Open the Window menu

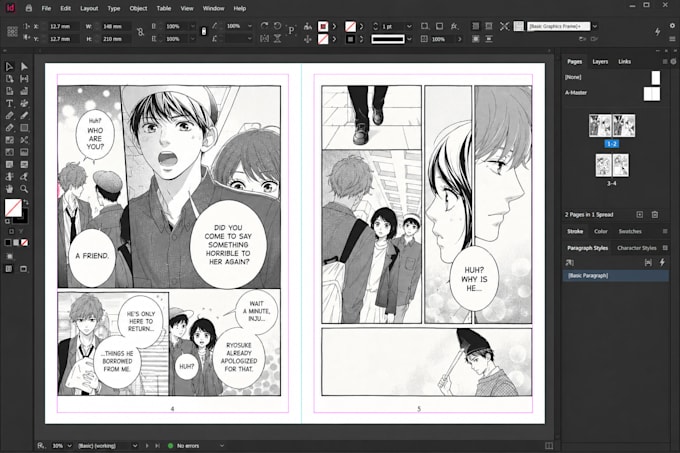213,8
